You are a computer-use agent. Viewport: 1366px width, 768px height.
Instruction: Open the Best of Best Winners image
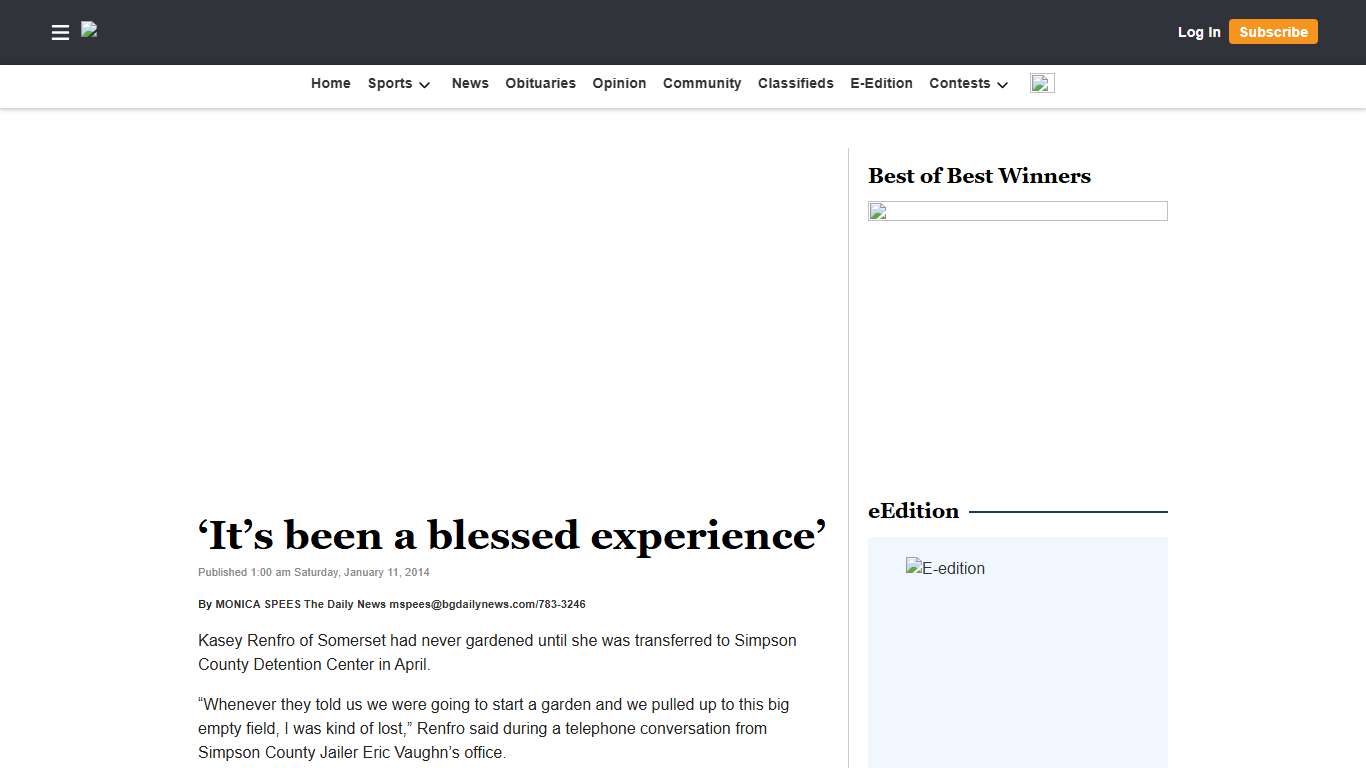1018,211
